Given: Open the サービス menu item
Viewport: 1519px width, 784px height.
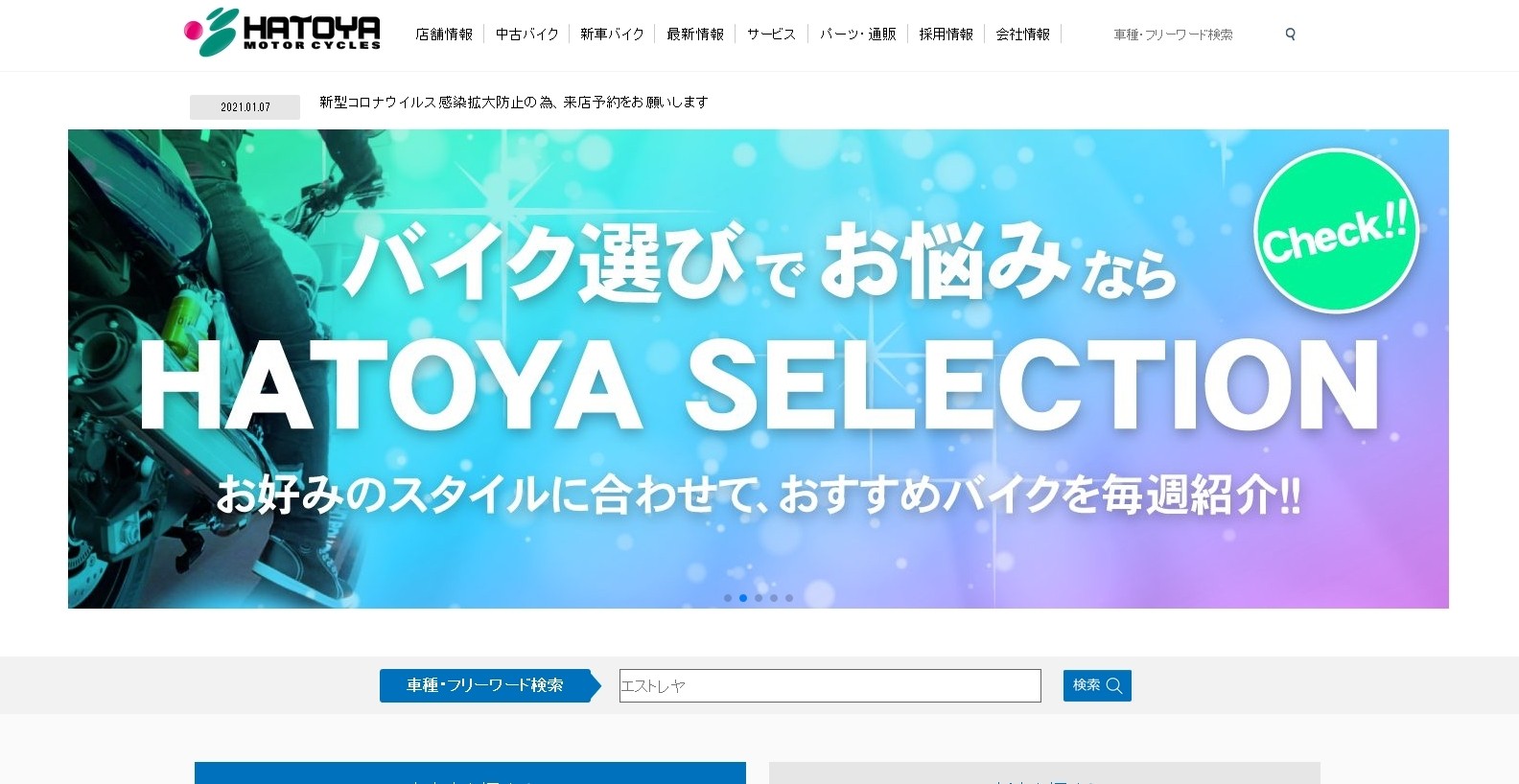Looking at the screenshot, I should (x=771, y=35).
